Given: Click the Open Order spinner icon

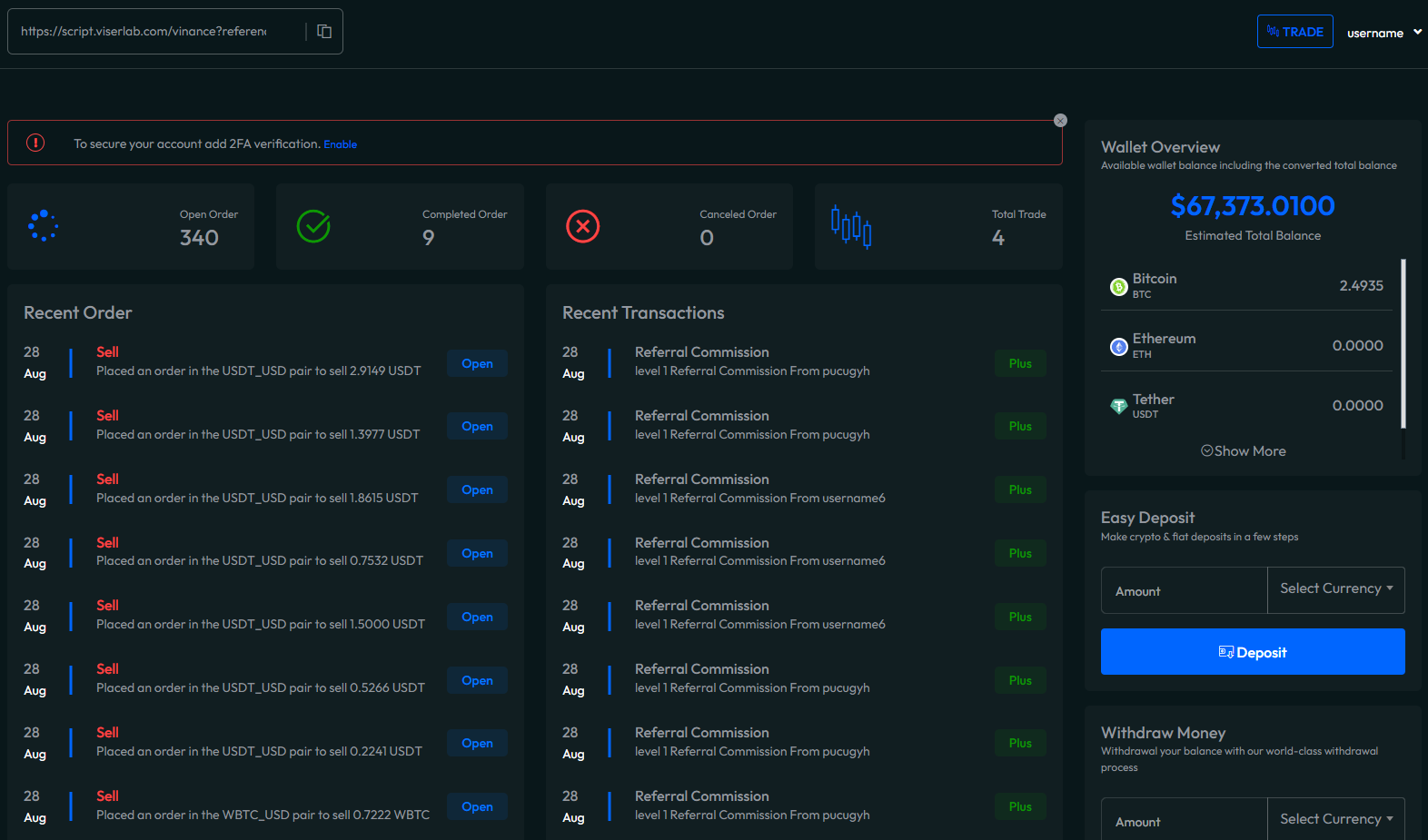Looking at the screenshot, I should coord(43,226).
